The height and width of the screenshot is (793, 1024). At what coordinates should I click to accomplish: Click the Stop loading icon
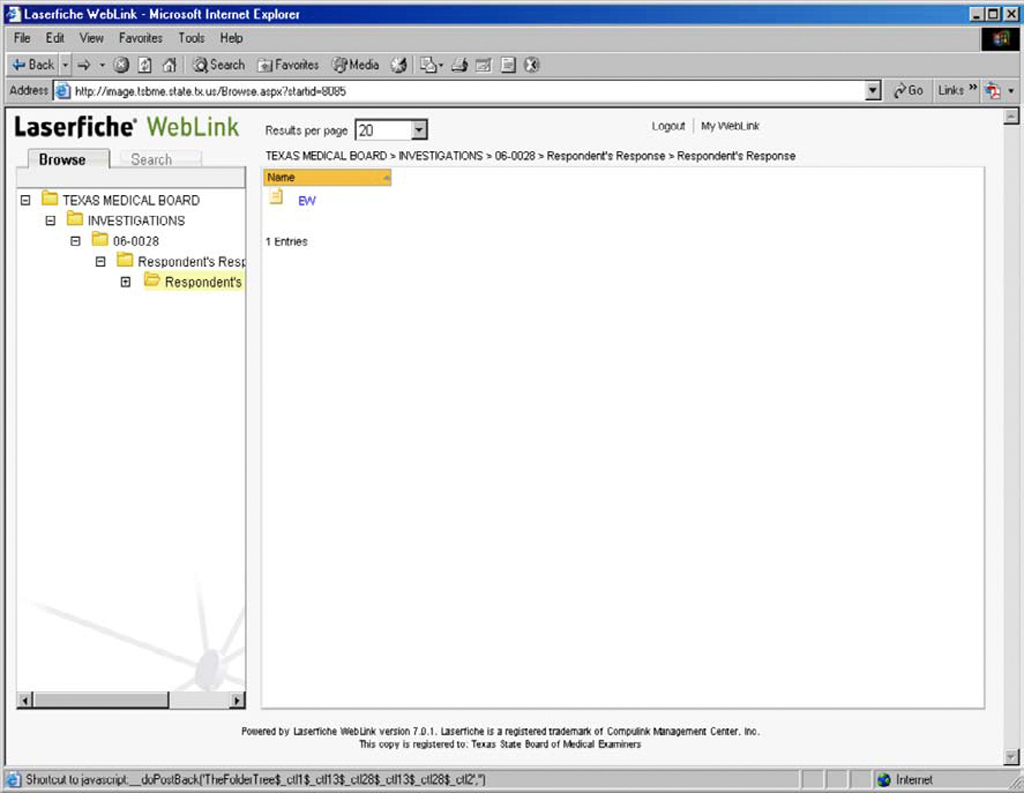[x=121, y=64]
